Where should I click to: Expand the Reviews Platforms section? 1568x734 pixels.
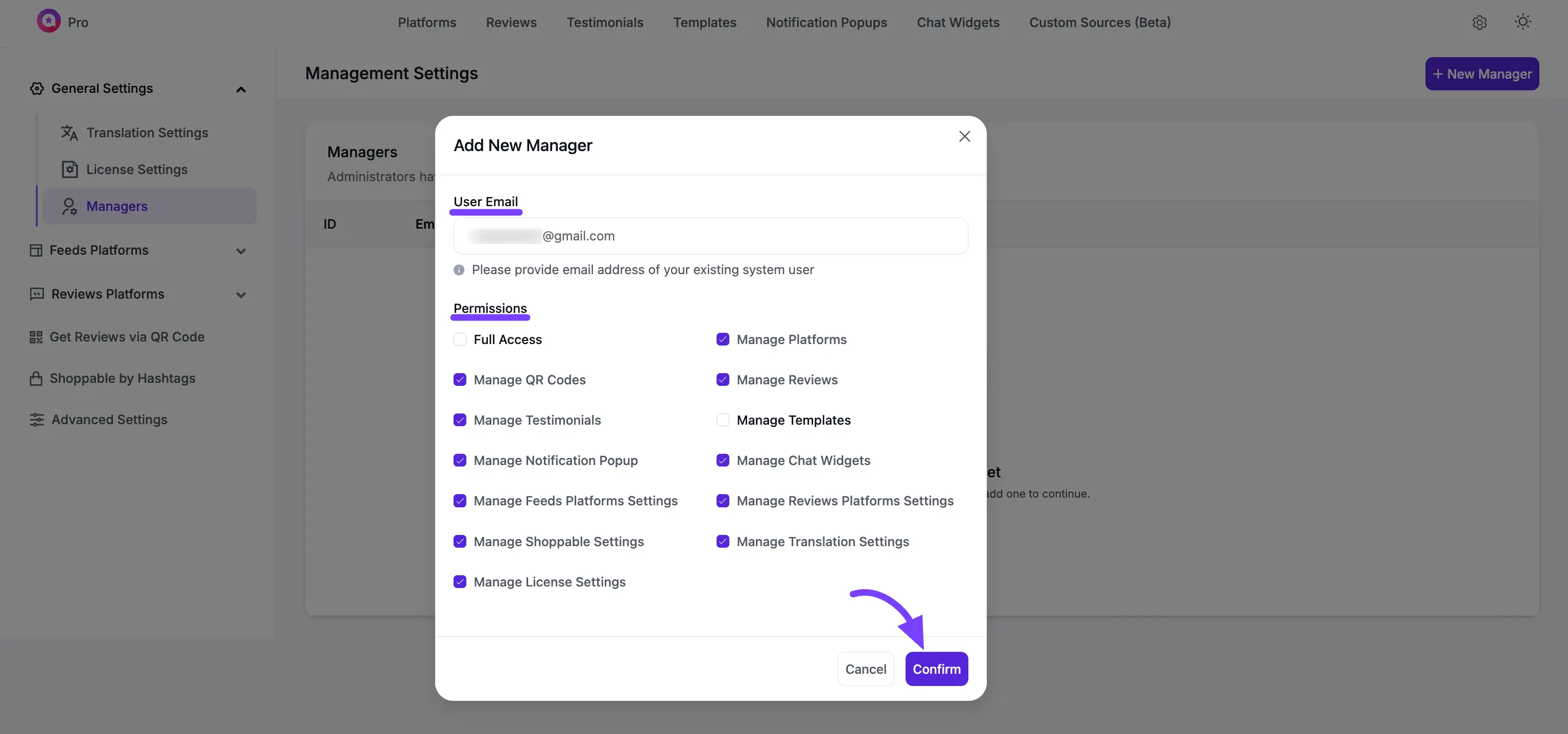coord(241,295)
